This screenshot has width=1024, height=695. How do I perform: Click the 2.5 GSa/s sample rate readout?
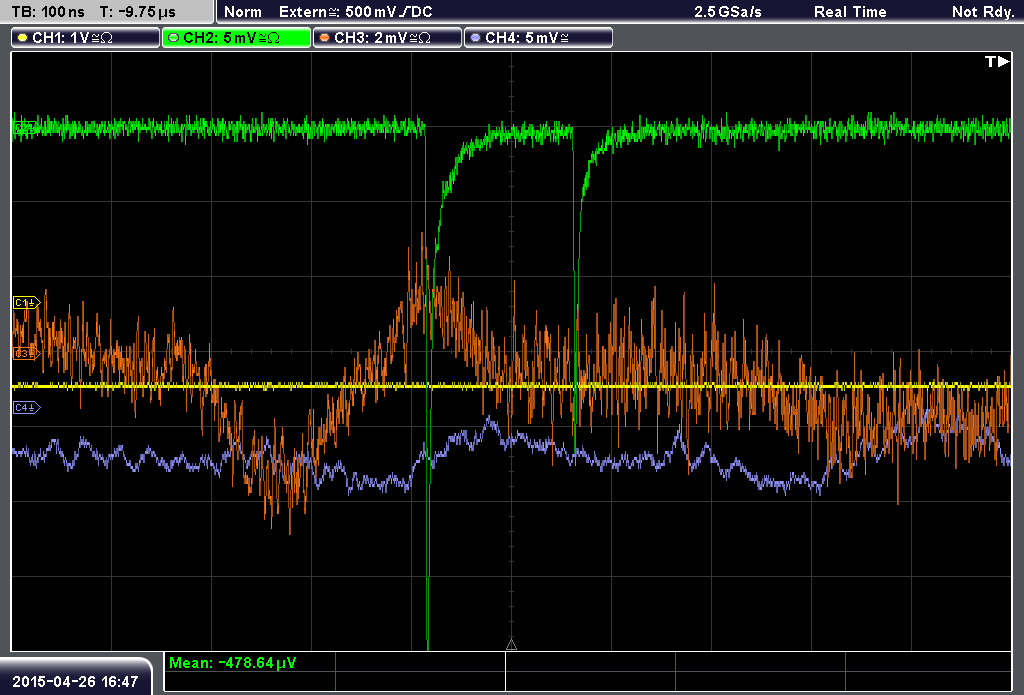click(728, 12)
